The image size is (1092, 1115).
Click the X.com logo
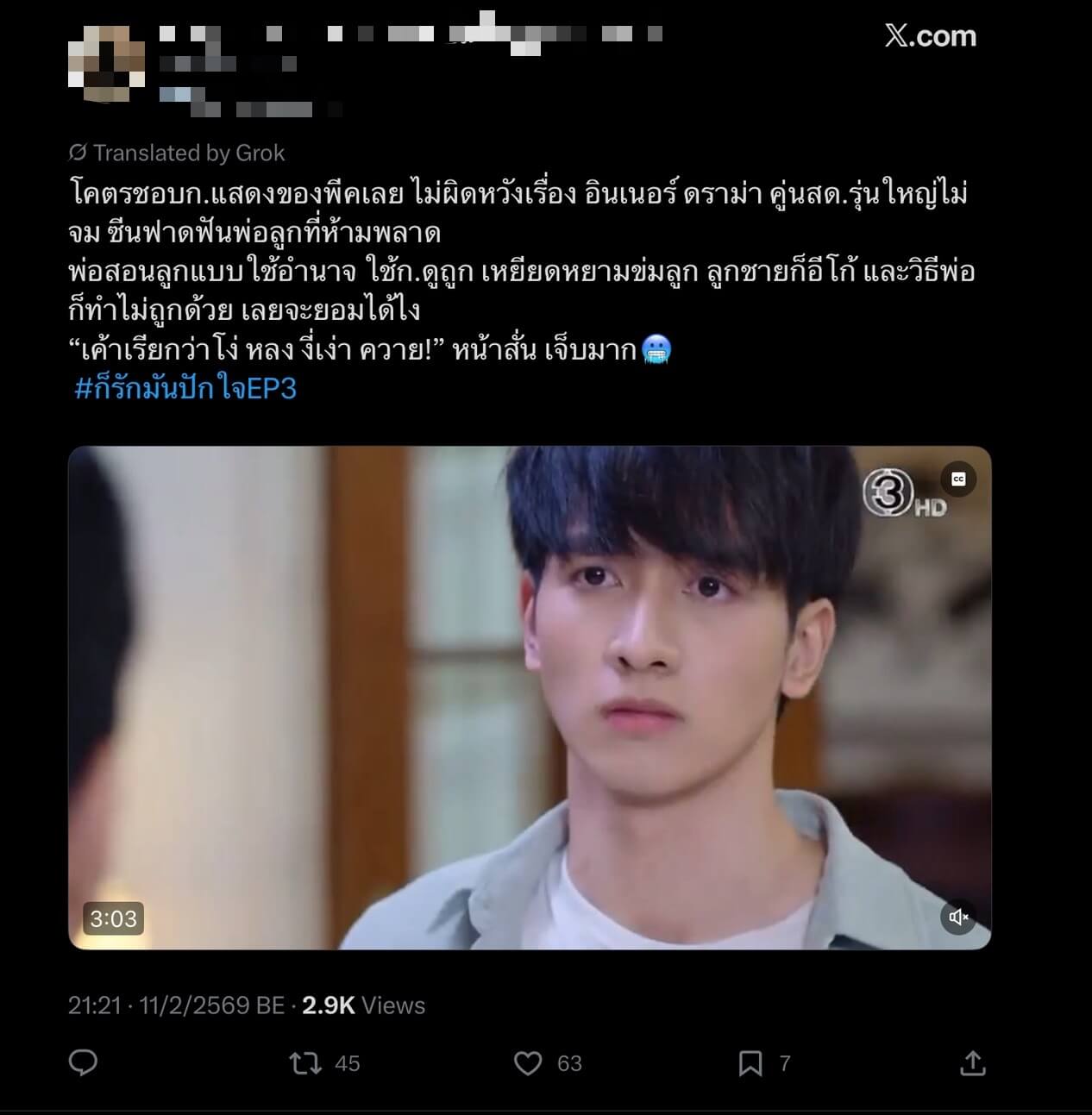930,35
